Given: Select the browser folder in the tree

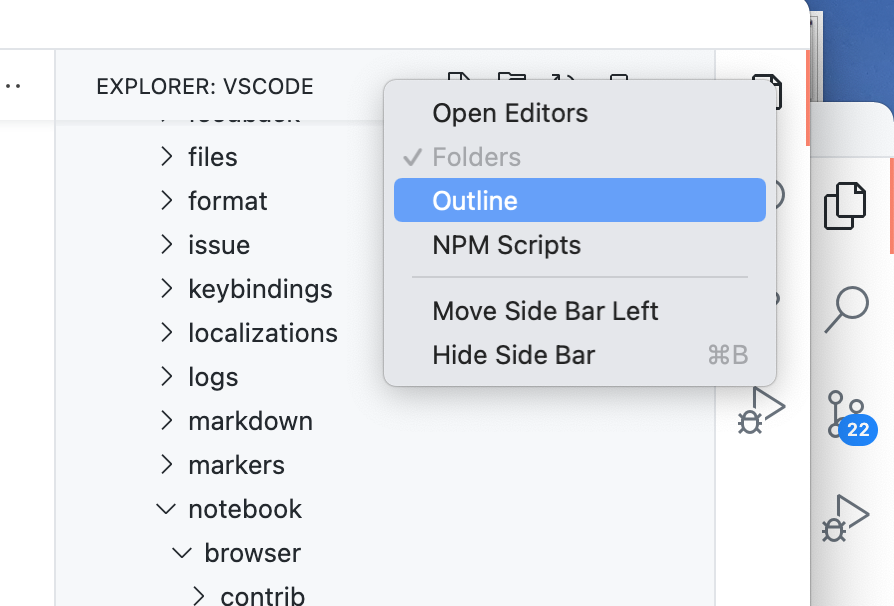Looking at the screenshot, I should 251,552.
